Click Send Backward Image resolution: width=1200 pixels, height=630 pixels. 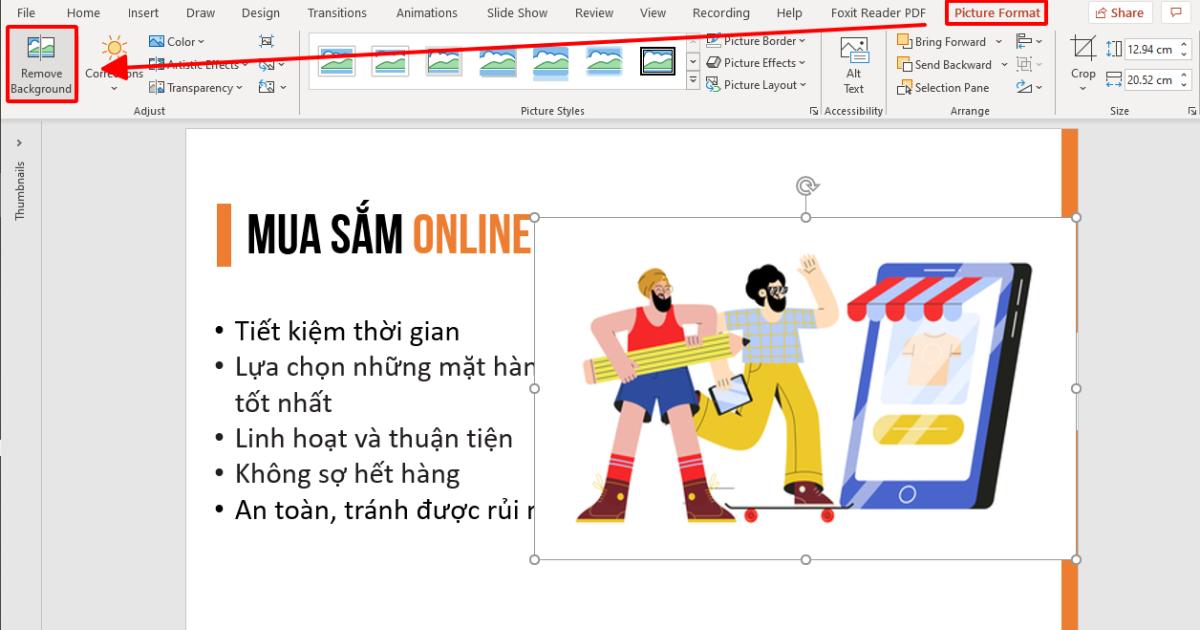coord(944,65)
